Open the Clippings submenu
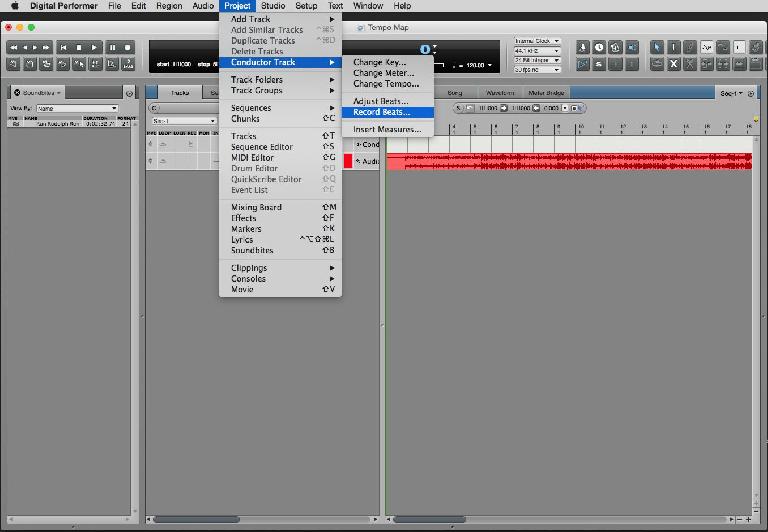 pos(280,268)
